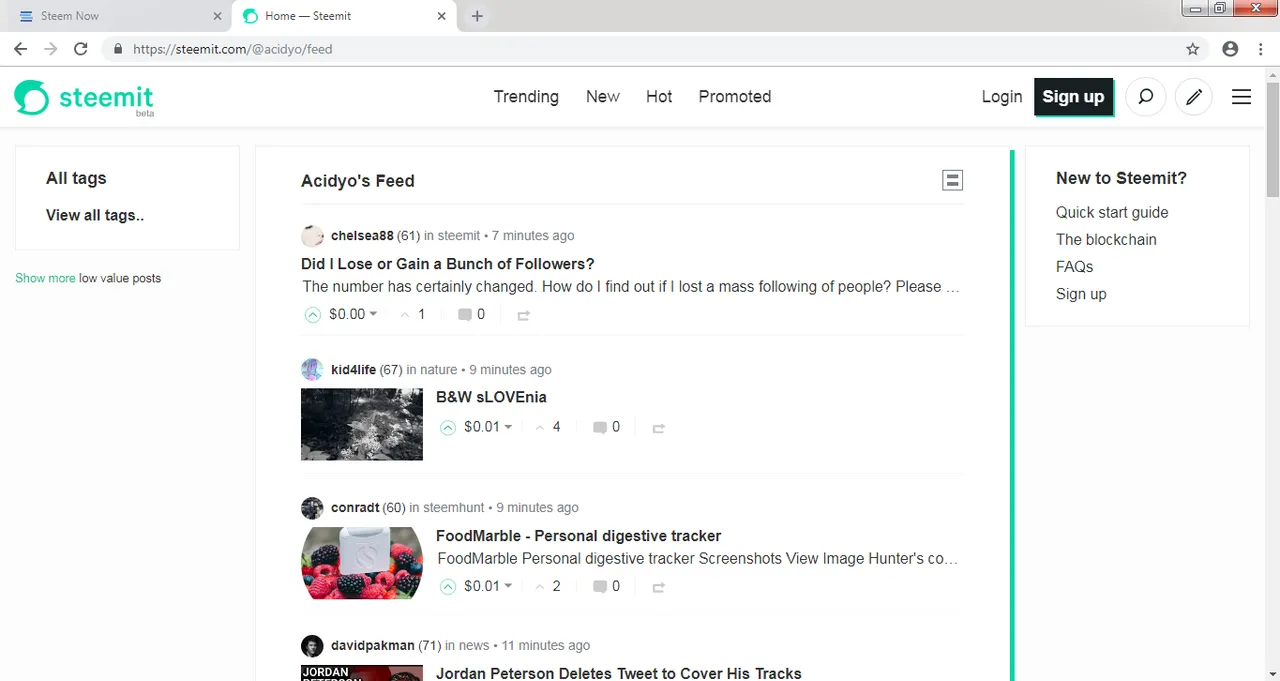
Task: Upvote the B&W sLOVEnia post
Action: (x=448, y=427)
